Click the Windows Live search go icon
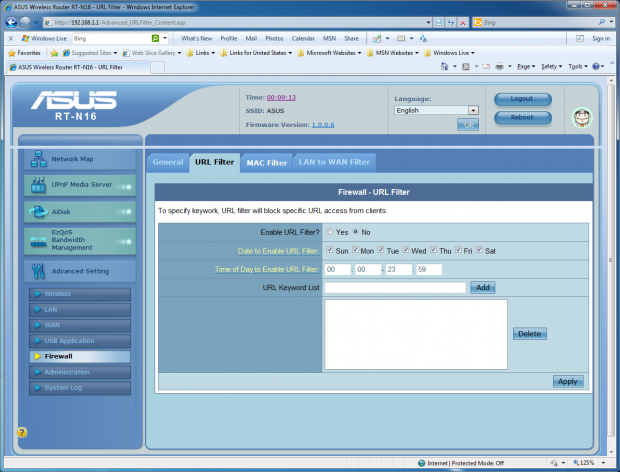The height and width of the screenshot is (472, 620). click(x=155, y=38)
